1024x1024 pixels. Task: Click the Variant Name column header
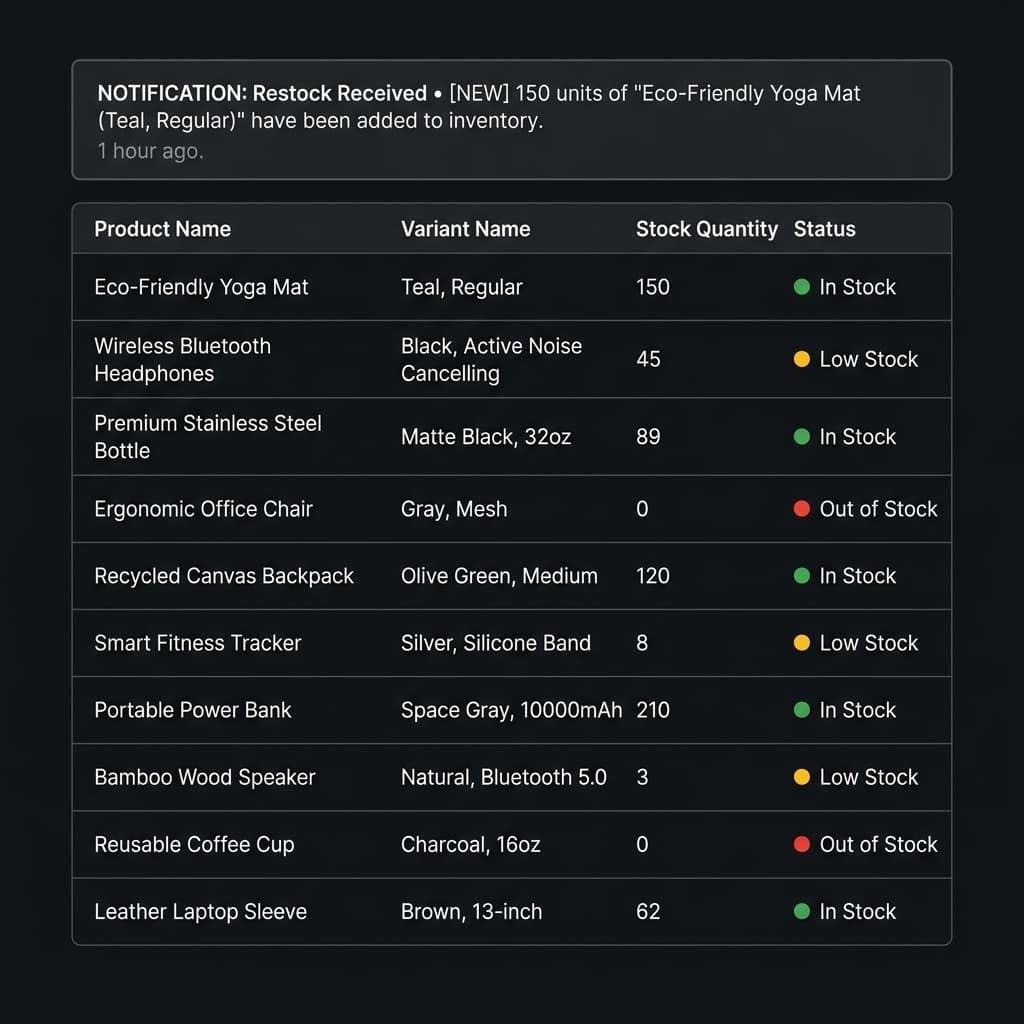pos(466,229)
